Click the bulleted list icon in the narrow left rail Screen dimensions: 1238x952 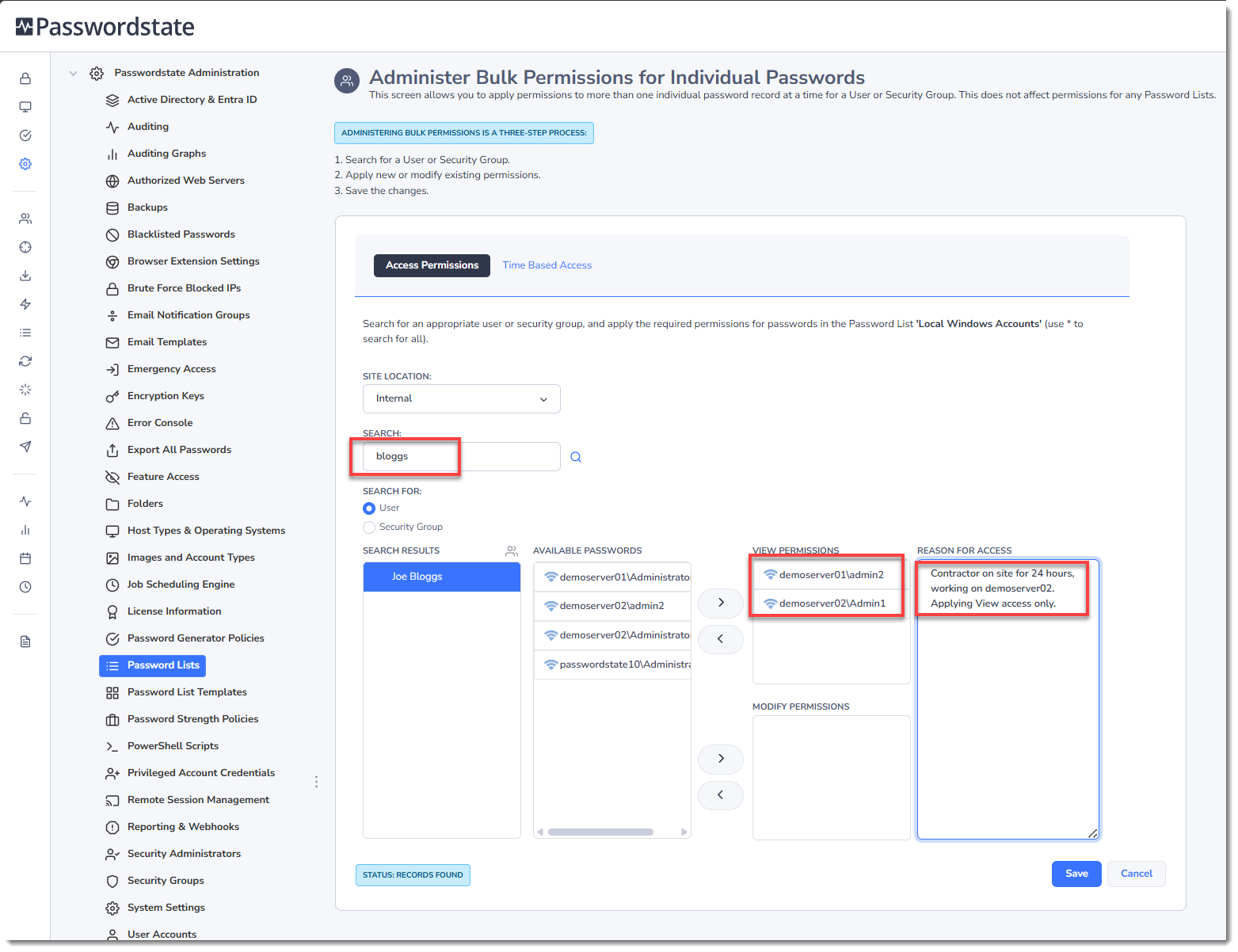[x=25, y=333]
